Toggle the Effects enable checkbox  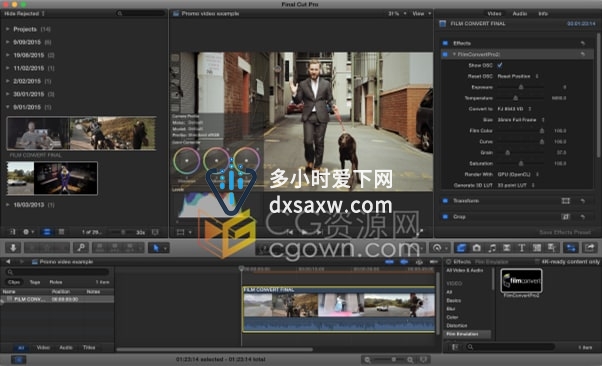pos(445,43)
